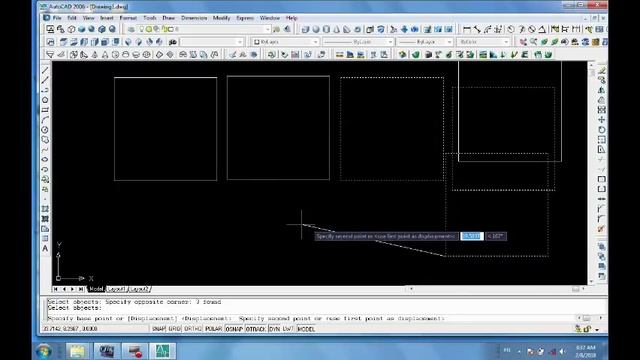This screenshot has height=360, width=640.
Task: Click the coordinates readout in status bar
Action: 70,329
